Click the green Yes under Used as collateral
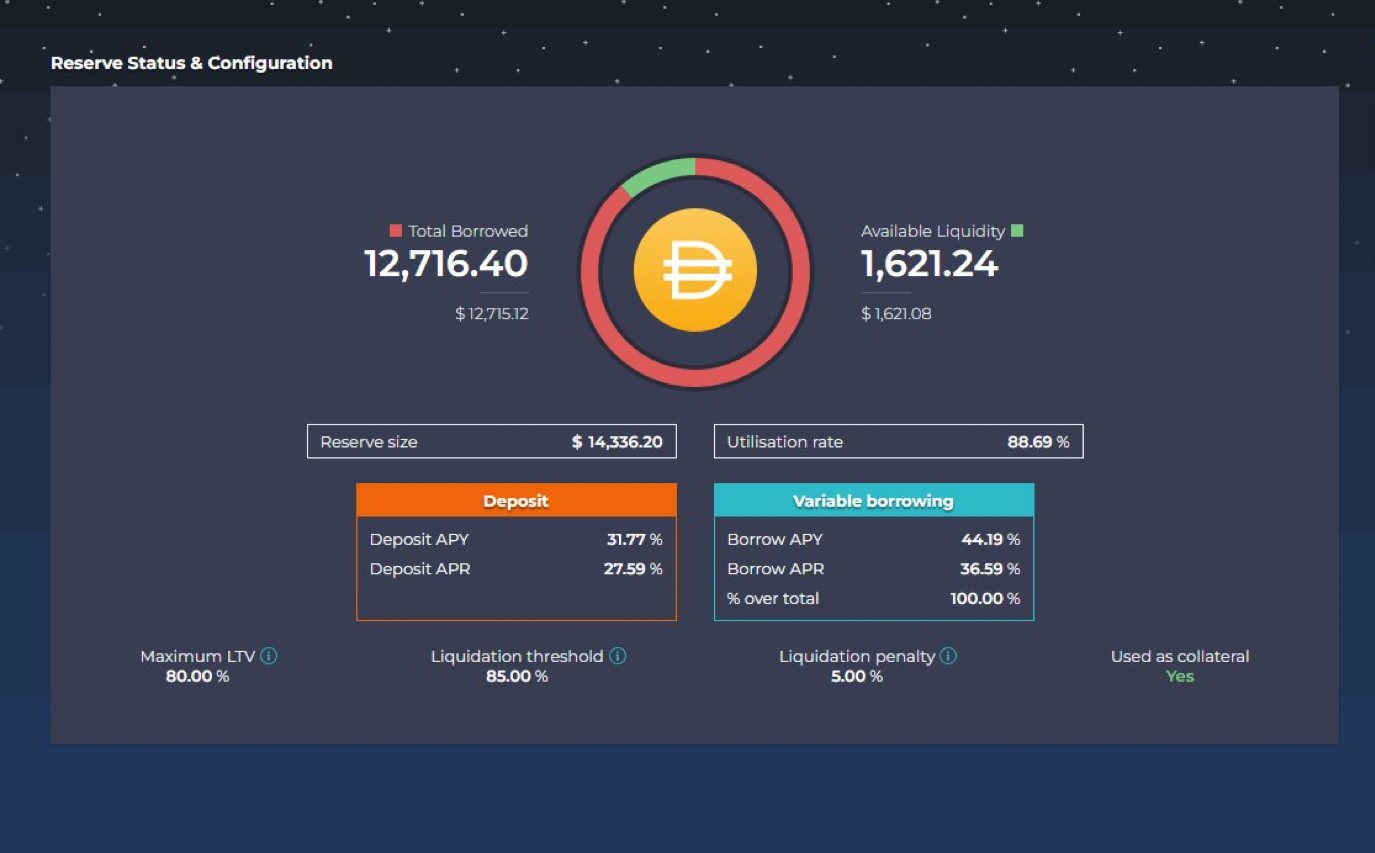The image size is (1375, 853). click(1180, 677)
